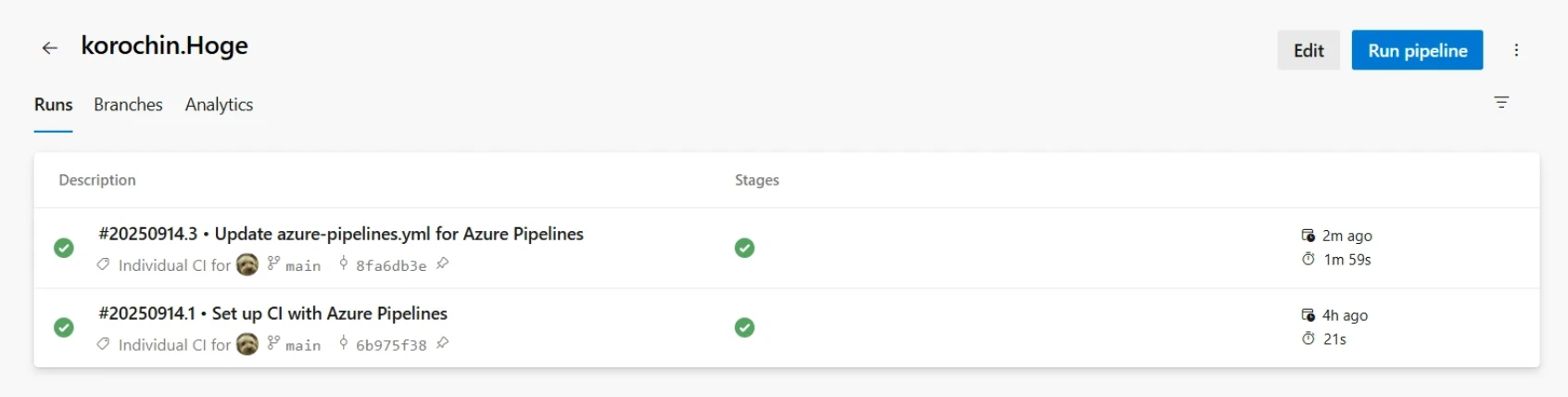Click the back arrow next to korochin.Hoge

click(50, 48)
